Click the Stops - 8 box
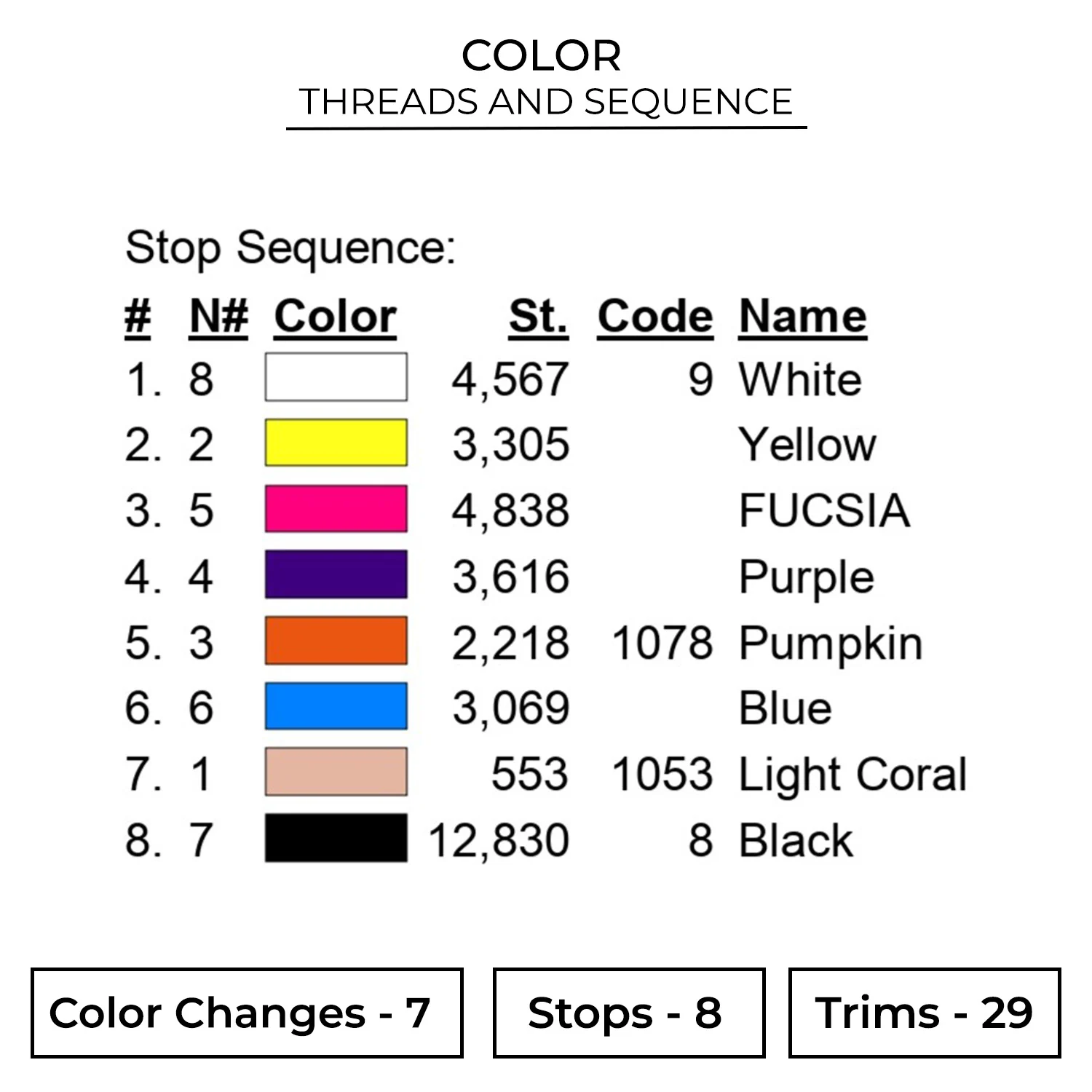This screenshot has width=1092, height=1092. click(629, 1013)
